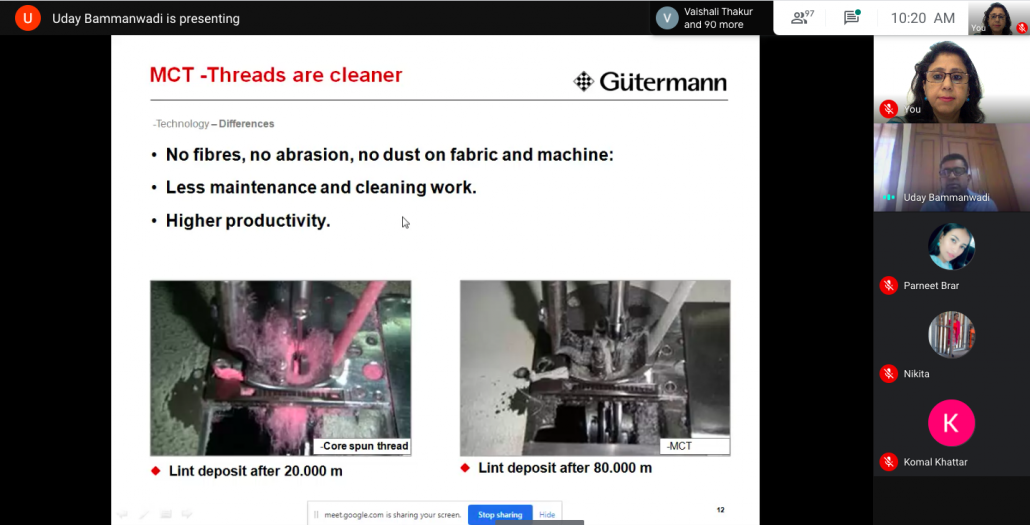This screenshot has width=1030, height=525.
Task: Click muted mic icon beside Nikita
Action: coord(889,374)
